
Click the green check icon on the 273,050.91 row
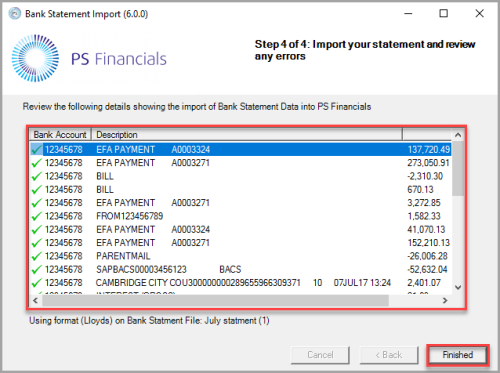point(36,163)
